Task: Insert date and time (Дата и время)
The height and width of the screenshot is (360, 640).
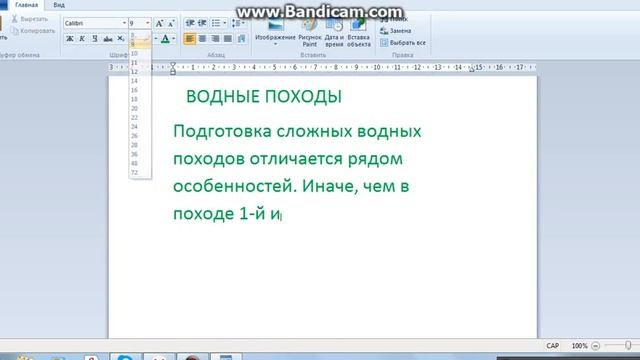Action: (x=334, y=33)
